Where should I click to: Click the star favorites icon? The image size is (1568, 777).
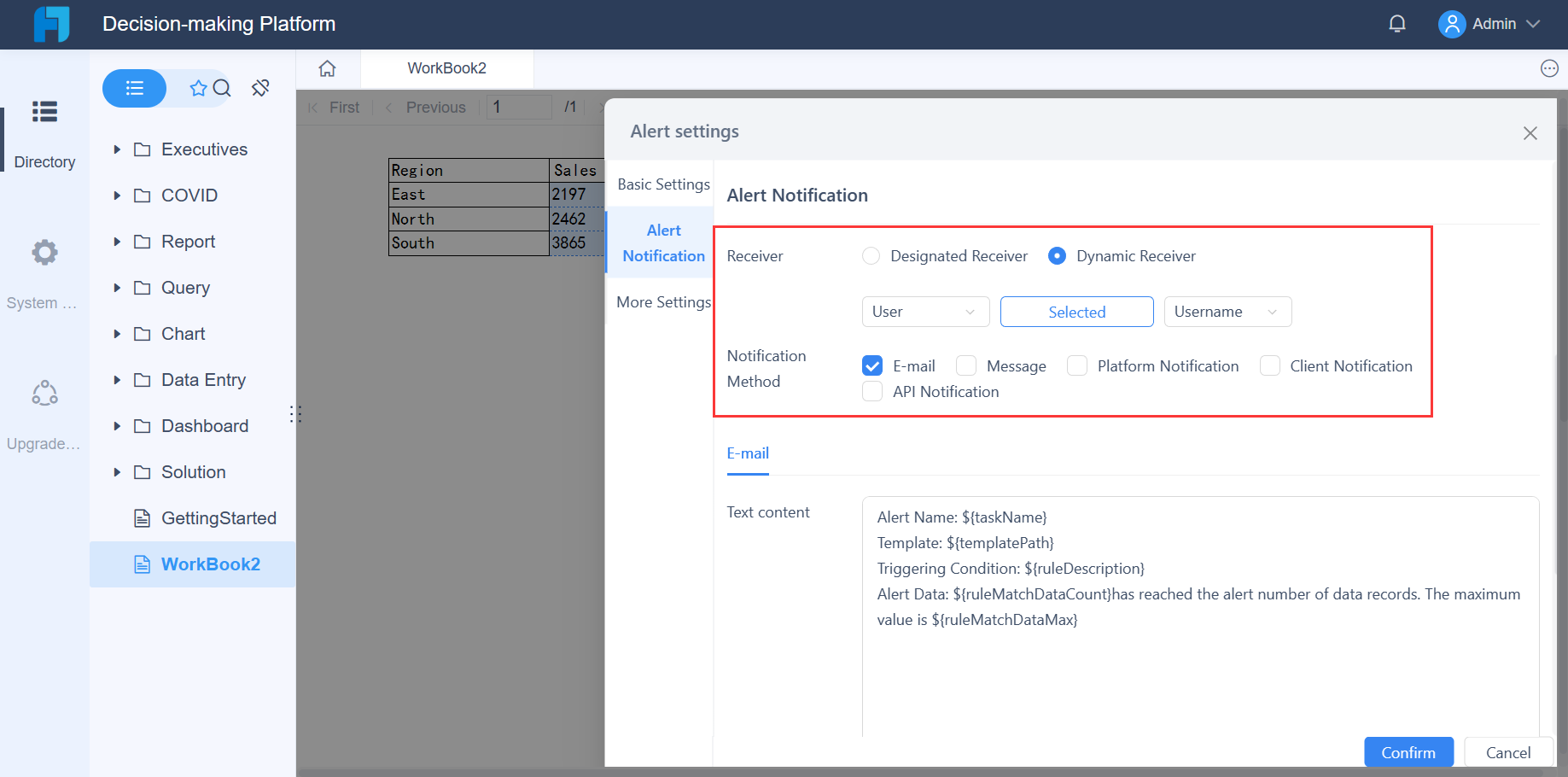pyautogui.click(x=198, y=88)
